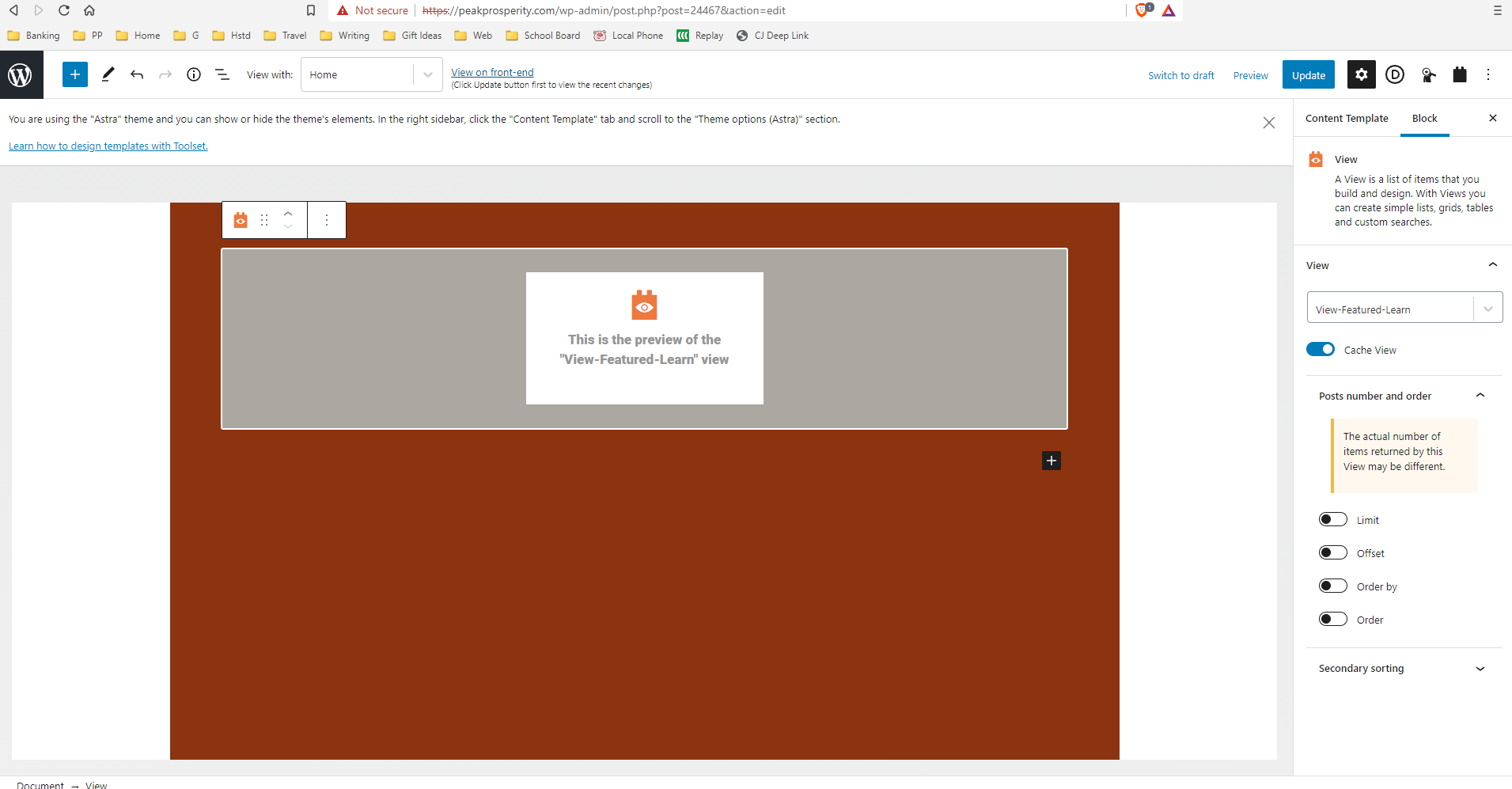Click the WordPress logo icon
This screenshot has width=1512, height=789.
click(21, 75)
